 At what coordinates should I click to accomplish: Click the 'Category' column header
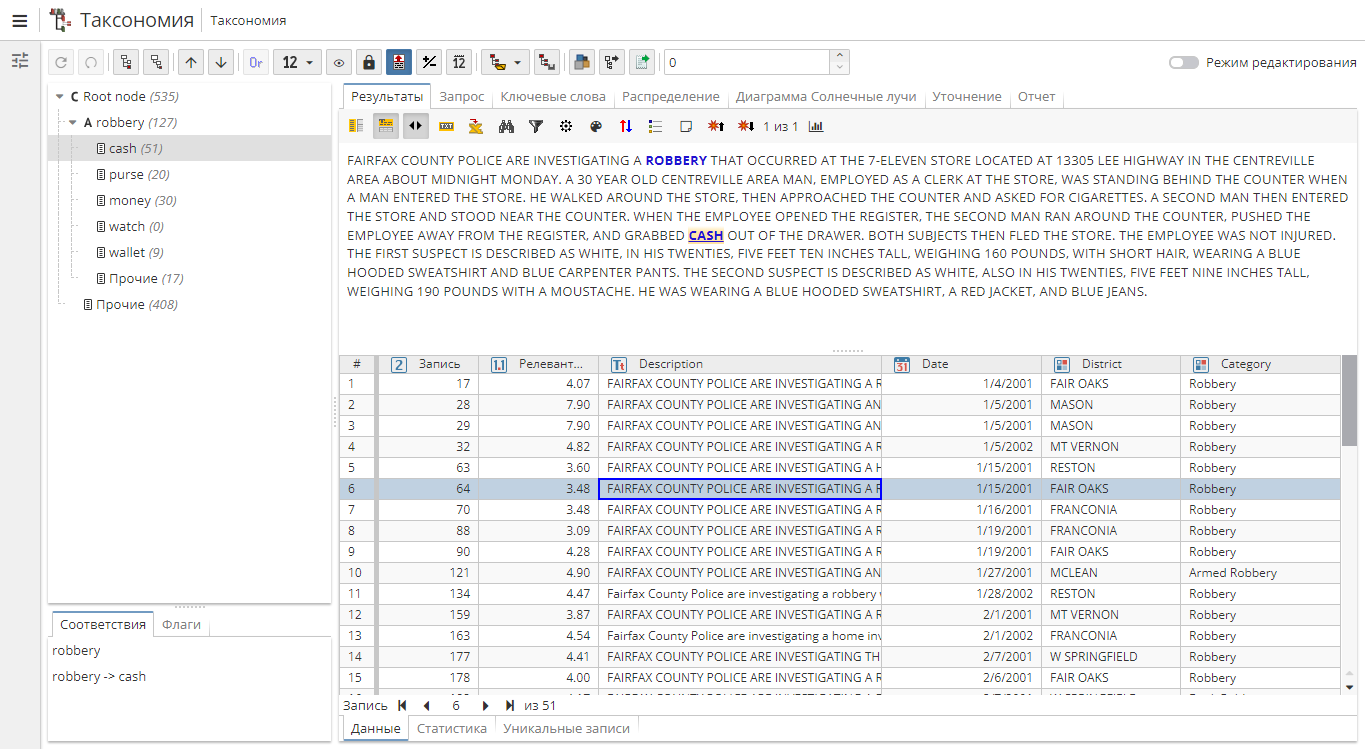[x=1260, y=364]
